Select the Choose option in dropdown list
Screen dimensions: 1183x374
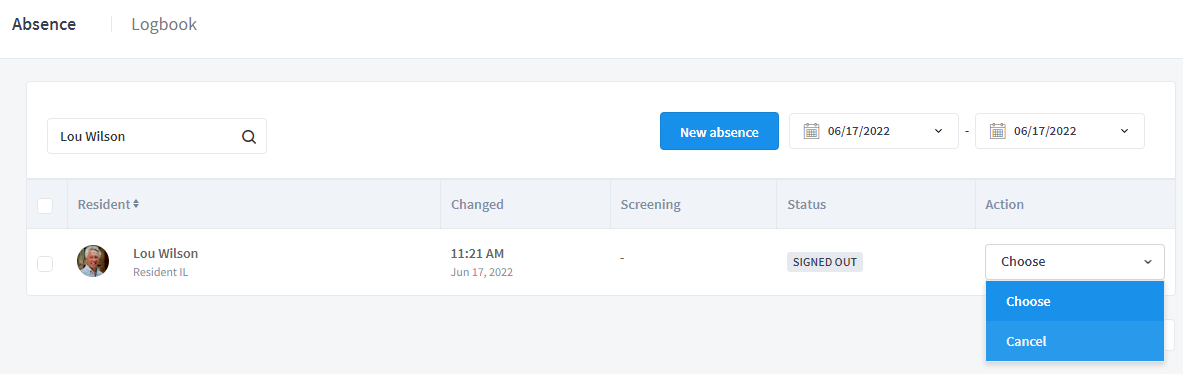pyautogui.click(x=1074, y=301)
